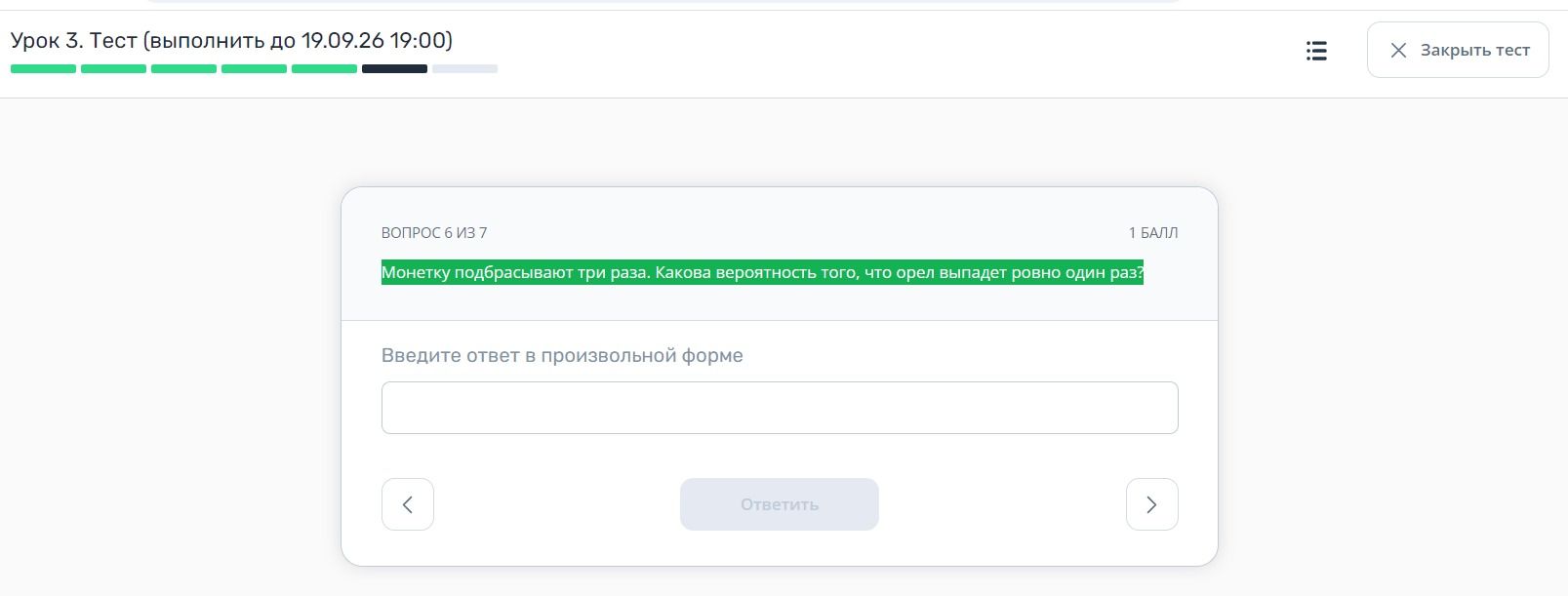Click the highlighted coin toss question text
Viewport: 1568px width, 596px height.
(762, 272)
